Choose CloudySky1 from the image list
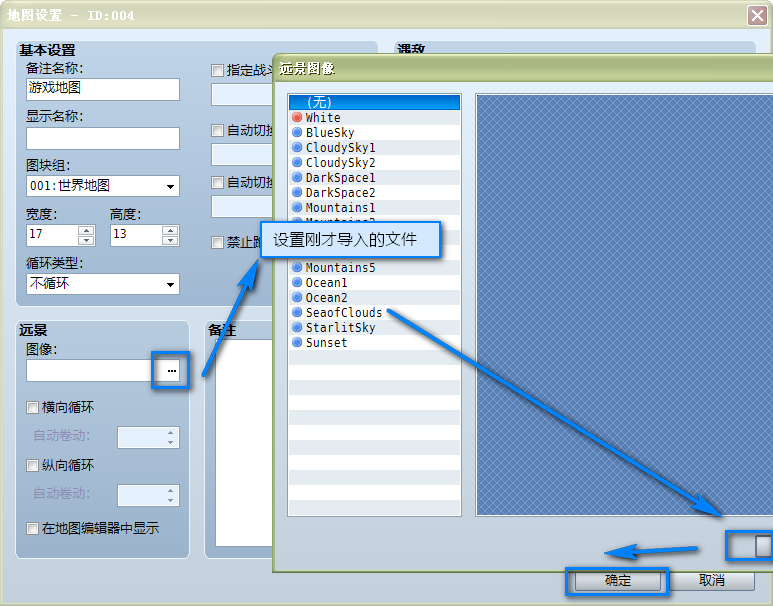 point(374,147)
